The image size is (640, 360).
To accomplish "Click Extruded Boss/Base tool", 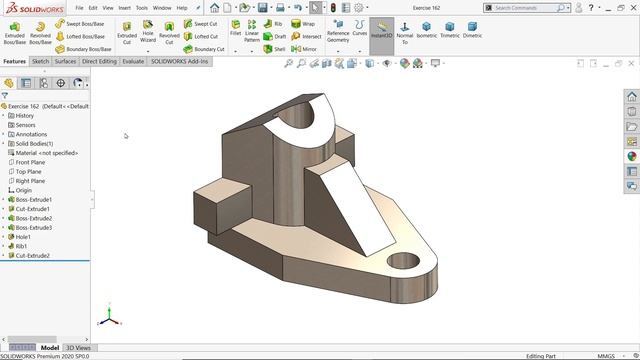I will pos(15,33).
